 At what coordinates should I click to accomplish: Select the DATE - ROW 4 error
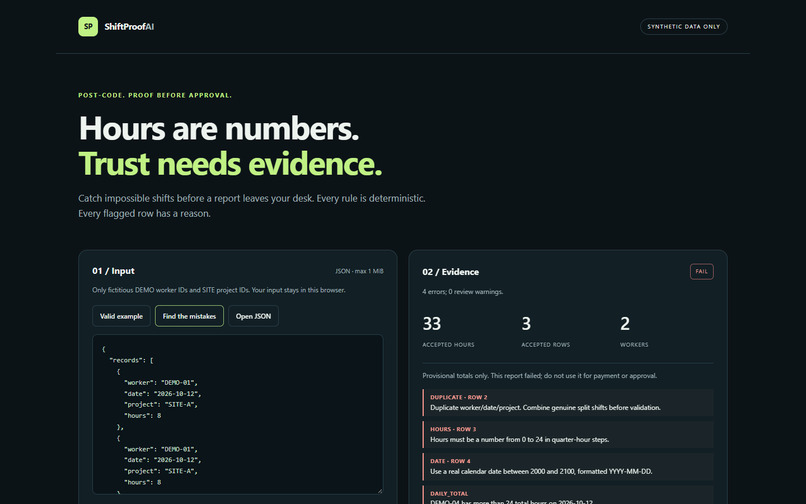point(568,466)
